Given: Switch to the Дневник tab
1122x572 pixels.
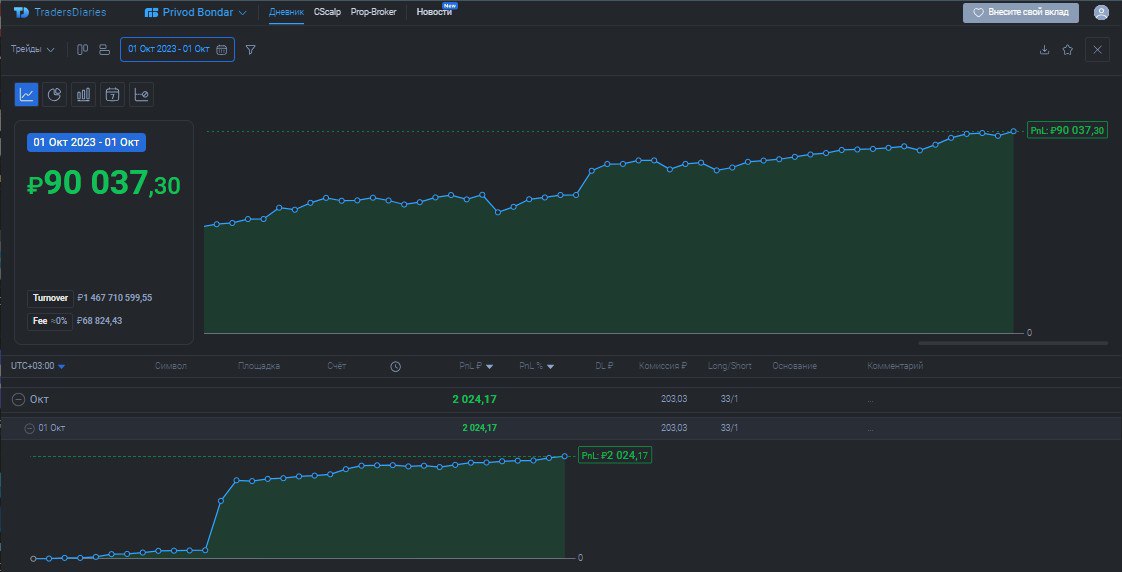Looking at the screenshot, I should [x=286, y=12].
